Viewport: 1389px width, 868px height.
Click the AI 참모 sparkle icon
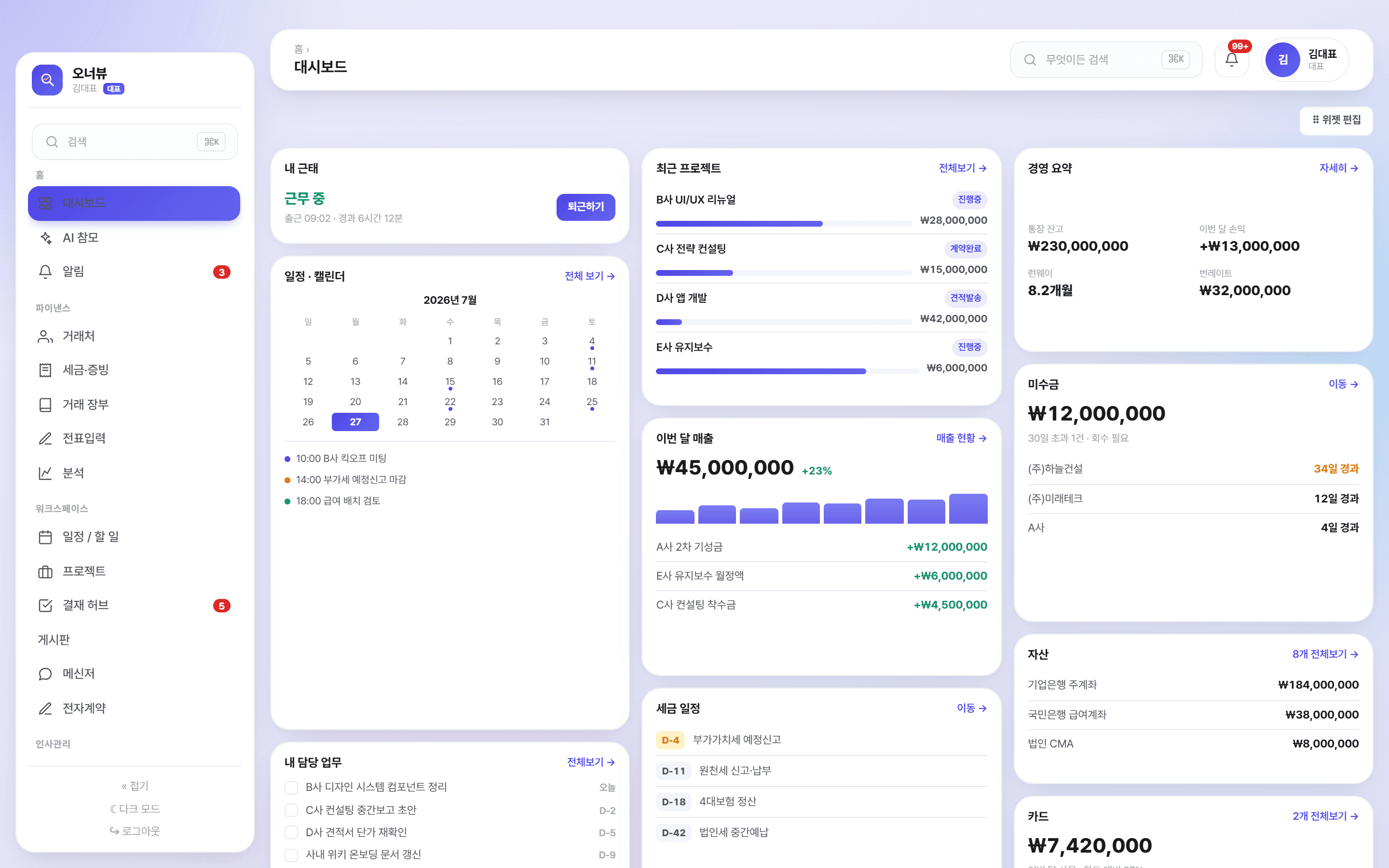[x=45, y=238]
